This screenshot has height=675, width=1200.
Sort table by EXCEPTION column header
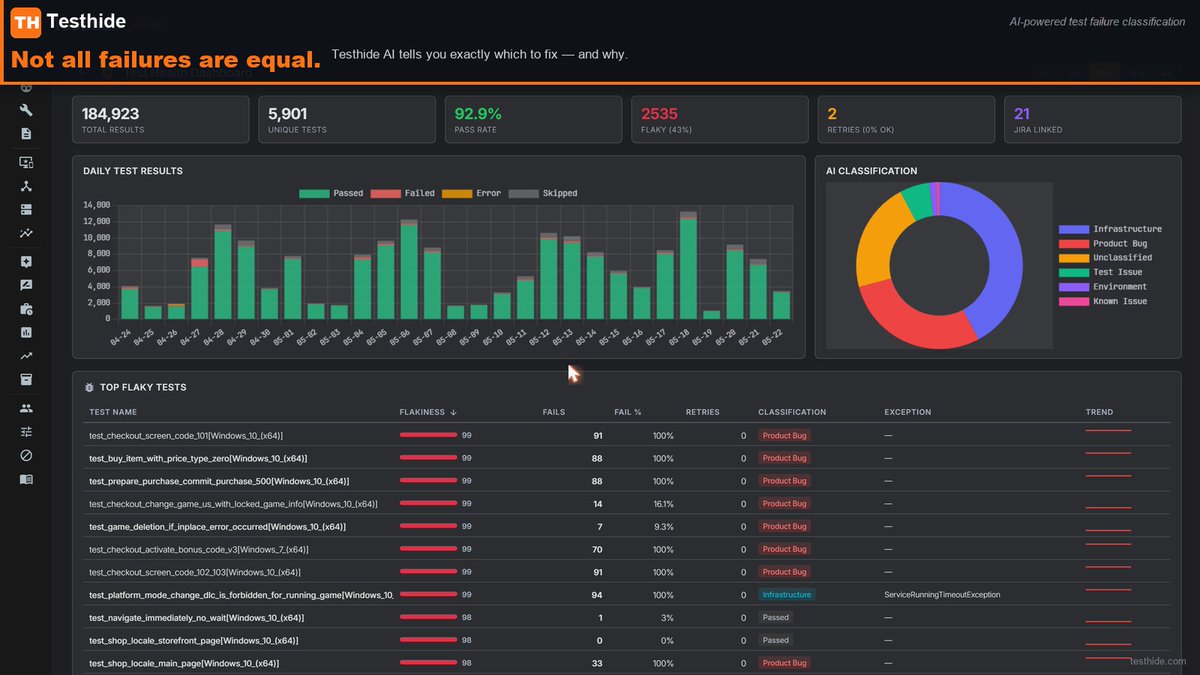[907, 412]
